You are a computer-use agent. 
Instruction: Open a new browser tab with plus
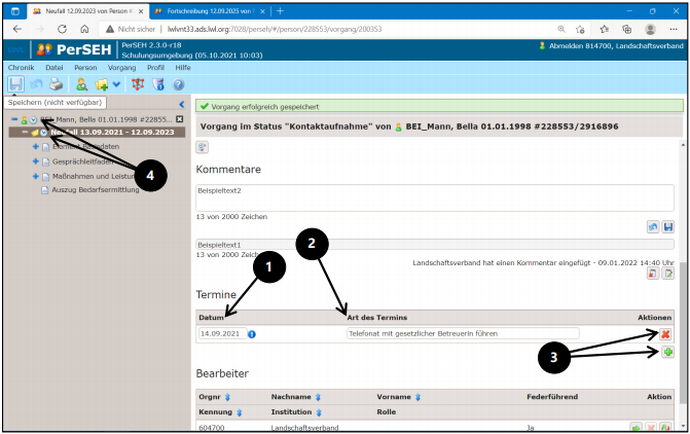[x=280, y=11]
